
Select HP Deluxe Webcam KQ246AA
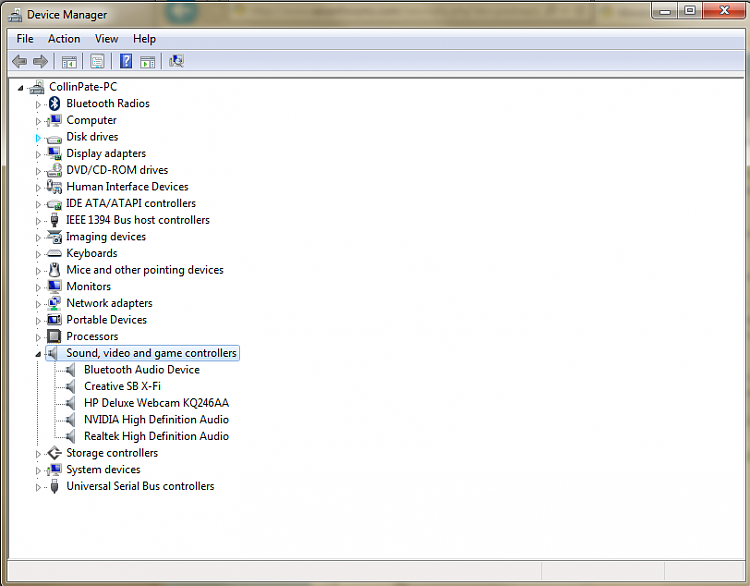click(156, 403)
